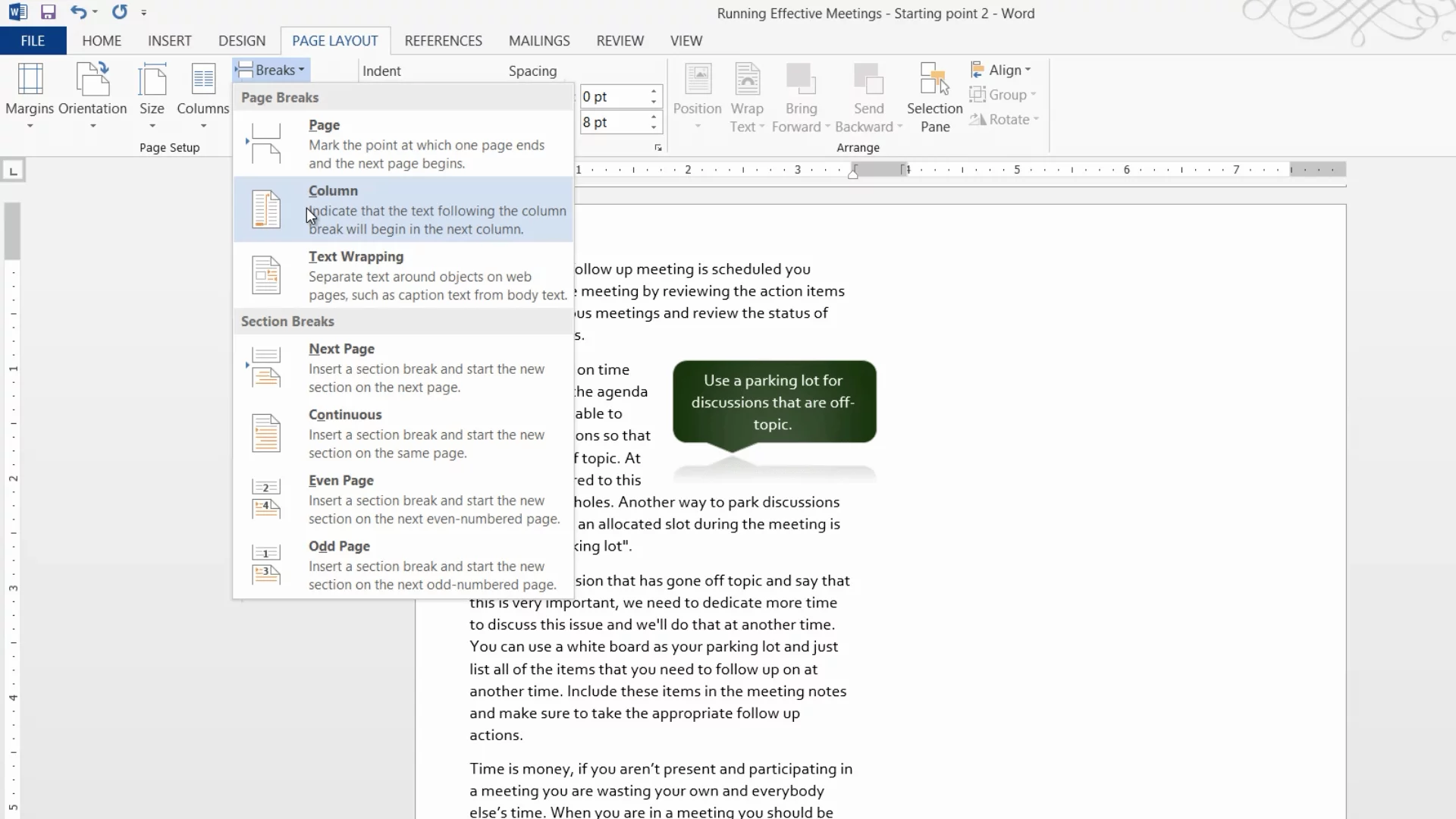
Task: Click the Save icon in quick access toolbar
Action: 48,12
